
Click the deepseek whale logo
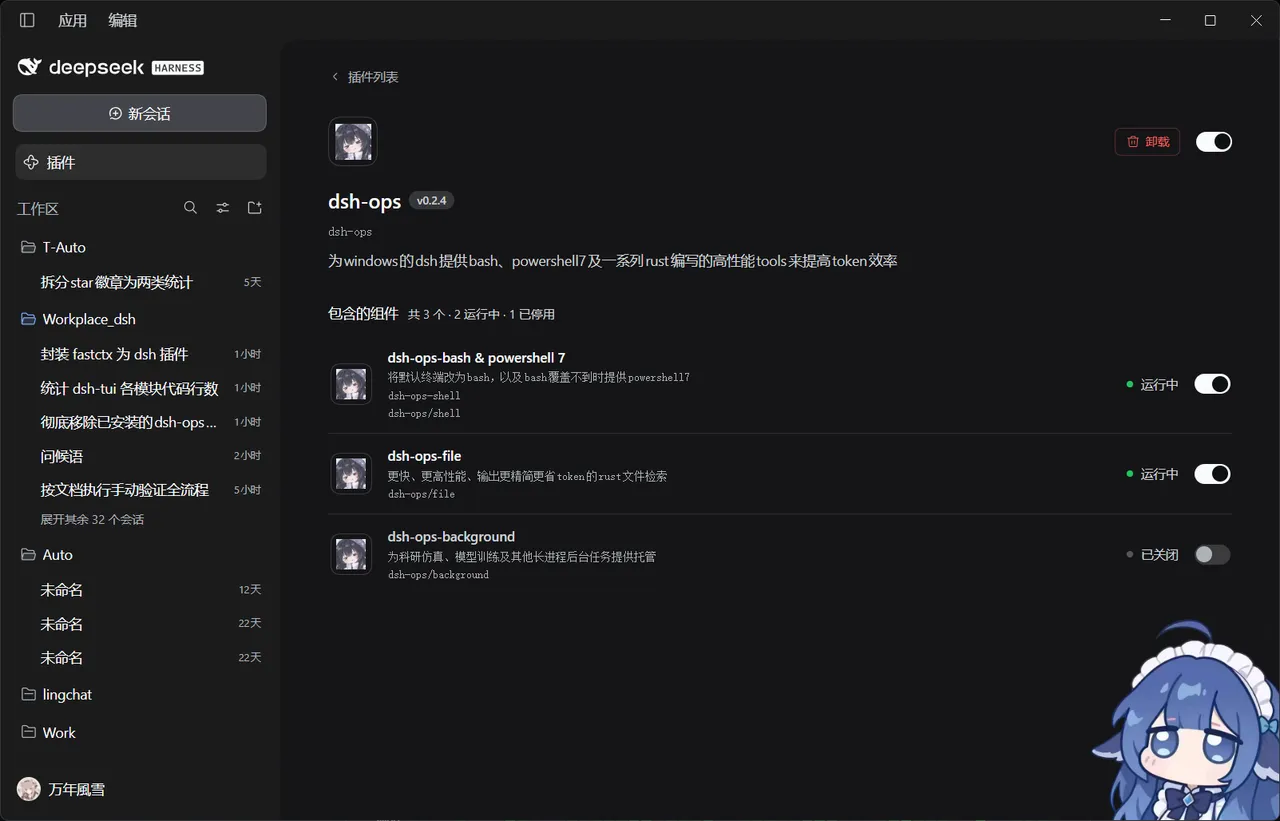29,67
